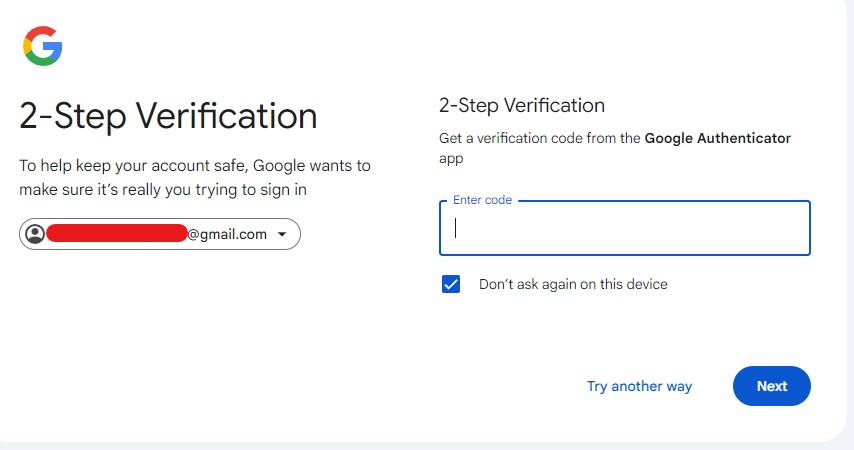The width and height of the screenshot is (854, 450).
Task: Click the redacted email address bar
Action: point(116,234)
